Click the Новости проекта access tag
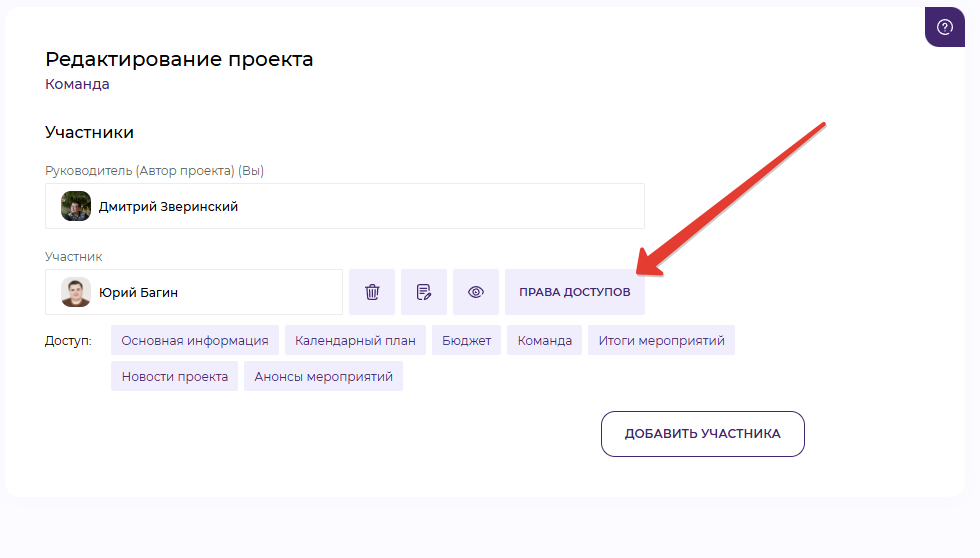 [174, 376]
